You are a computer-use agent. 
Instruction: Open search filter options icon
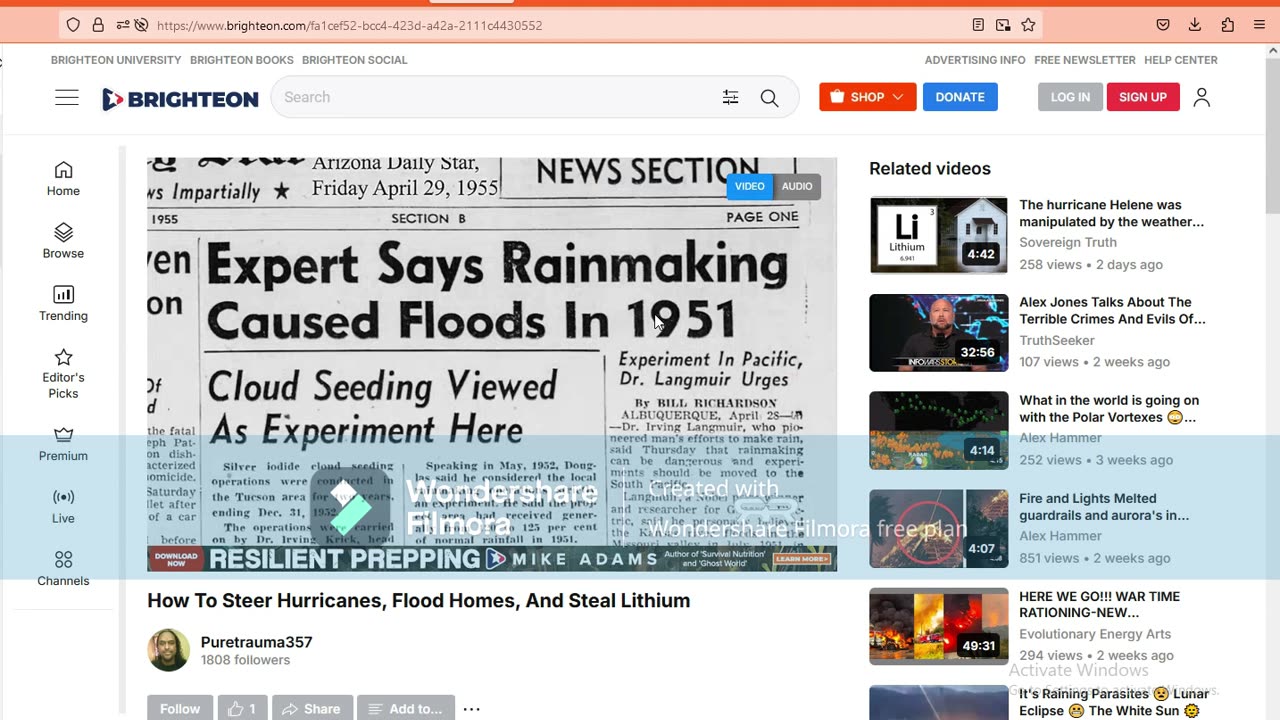click(731, 97)
